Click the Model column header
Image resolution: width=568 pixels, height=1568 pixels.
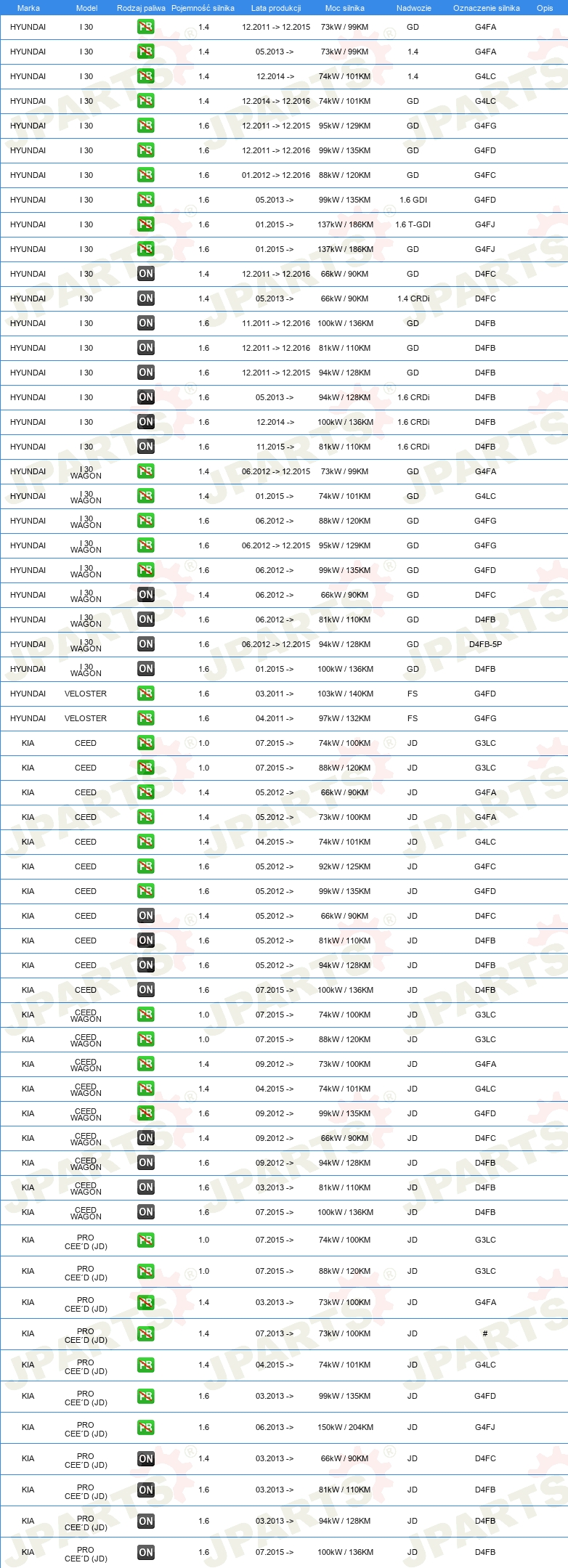pos(87,8)
